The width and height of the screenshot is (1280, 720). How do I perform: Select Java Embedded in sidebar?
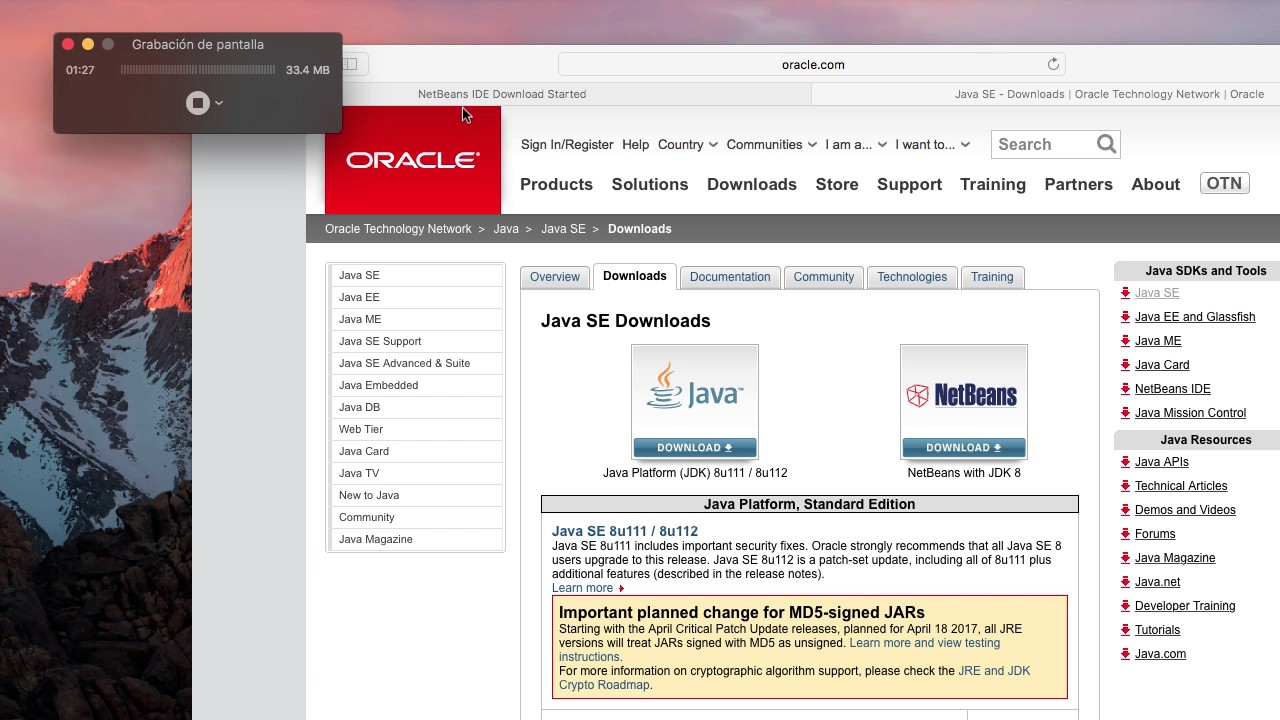click(x=415, y=385)
